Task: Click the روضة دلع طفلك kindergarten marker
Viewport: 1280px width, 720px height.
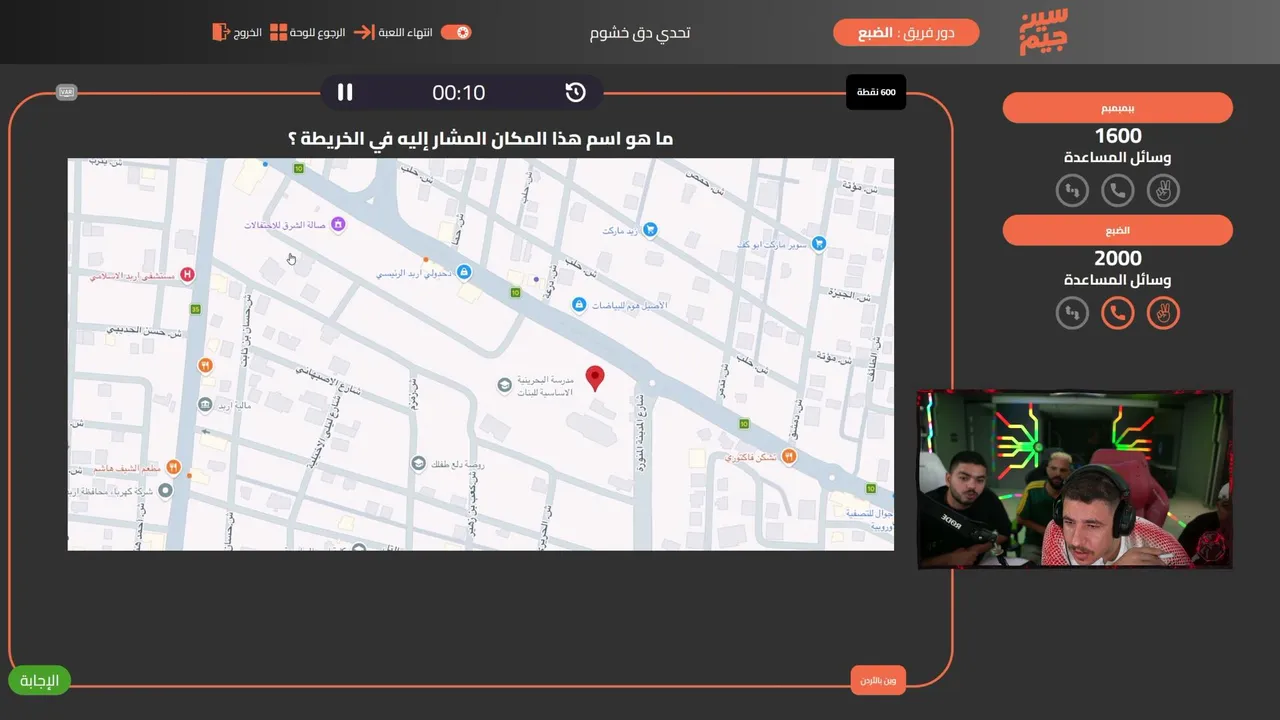Action: (418, 463)
